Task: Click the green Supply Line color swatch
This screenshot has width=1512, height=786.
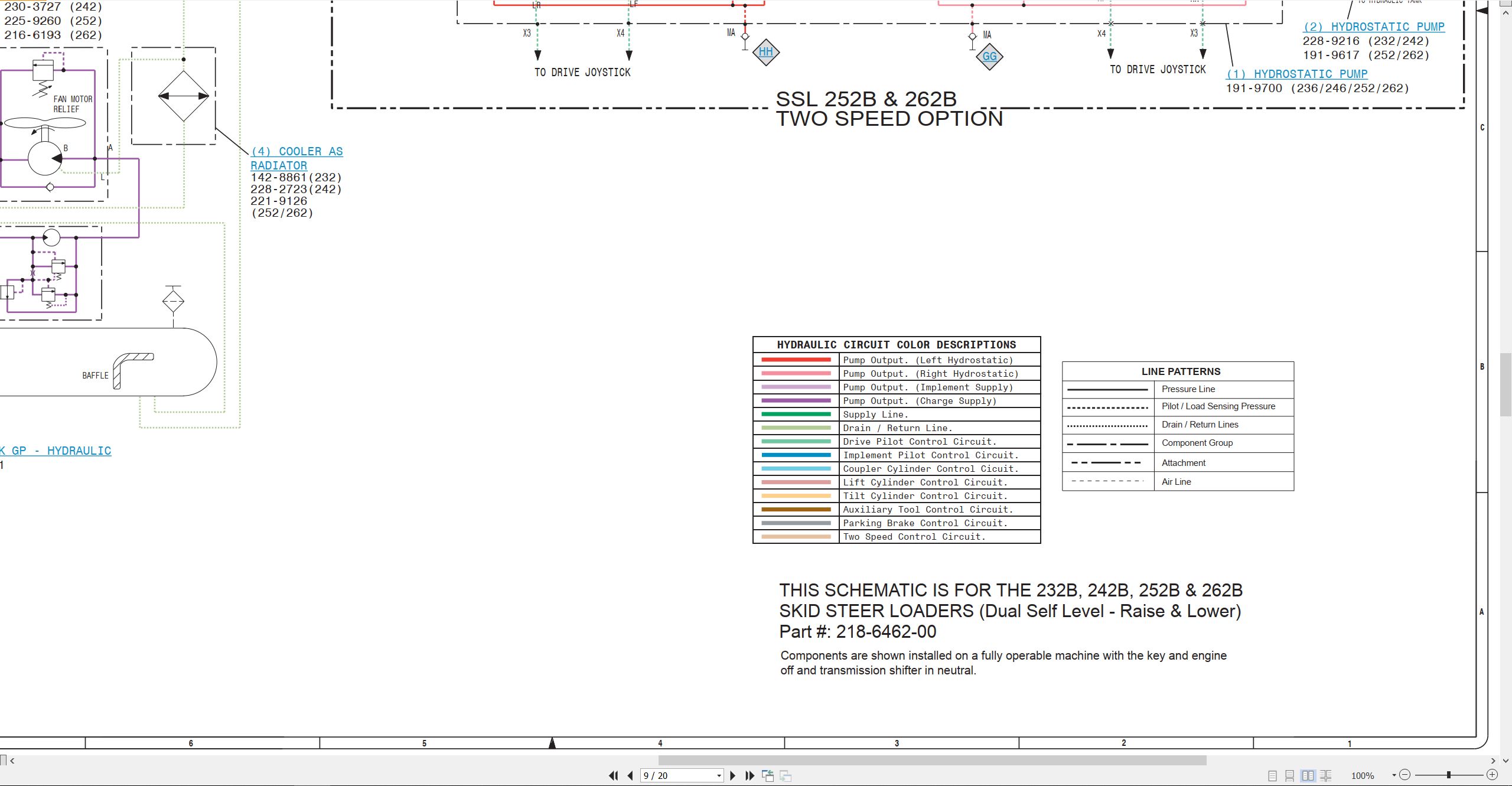Action: pyautogui.click(x=796, y=414)
